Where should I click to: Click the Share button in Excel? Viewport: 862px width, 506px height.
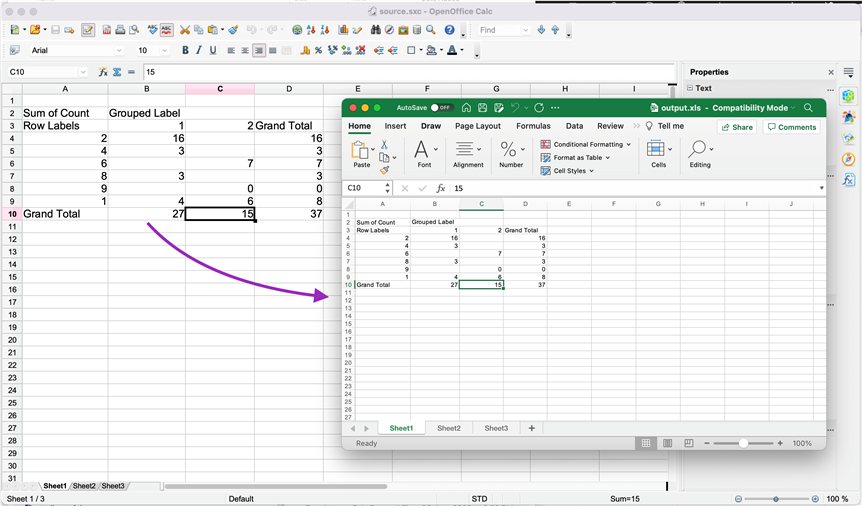coord(736,127)
